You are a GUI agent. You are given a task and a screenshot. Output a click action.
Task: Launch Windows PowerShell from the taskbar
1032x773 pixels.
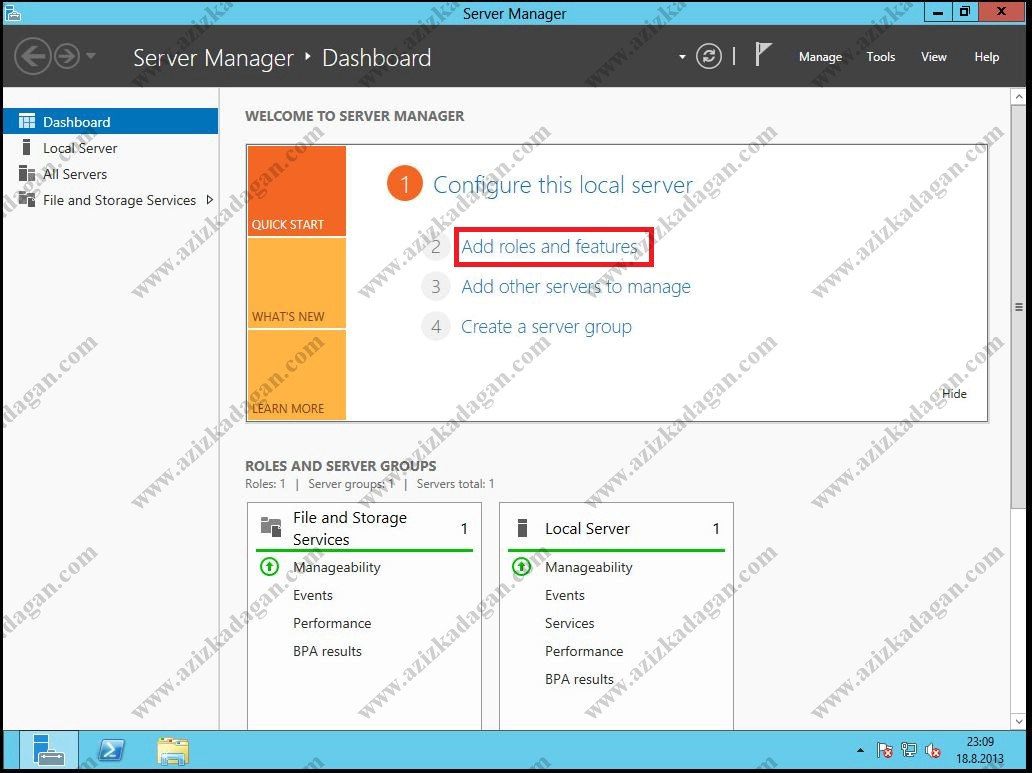point(111,750)
